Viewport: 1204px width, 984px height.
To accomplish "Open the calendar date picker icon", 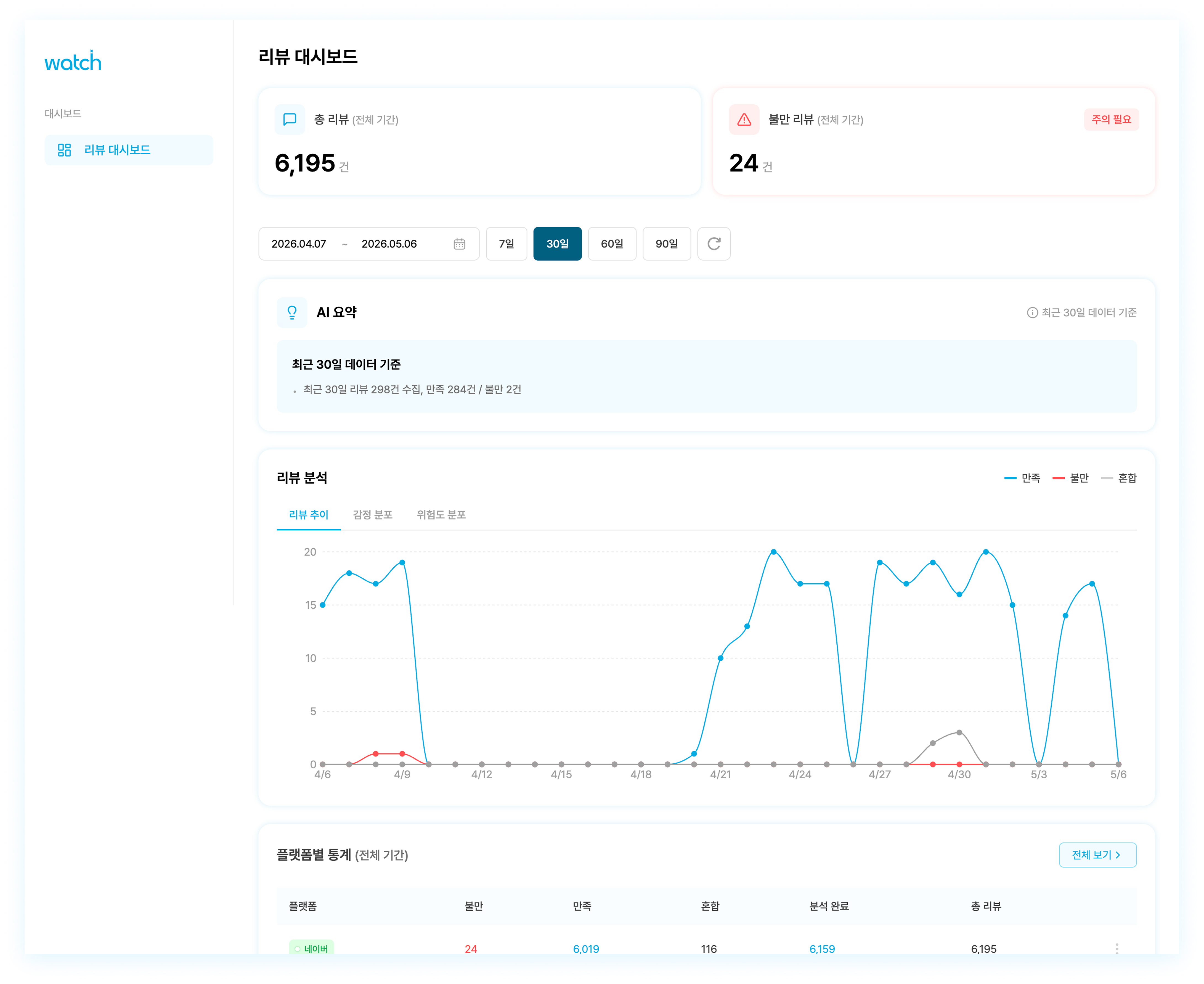I will coord(459,244).
